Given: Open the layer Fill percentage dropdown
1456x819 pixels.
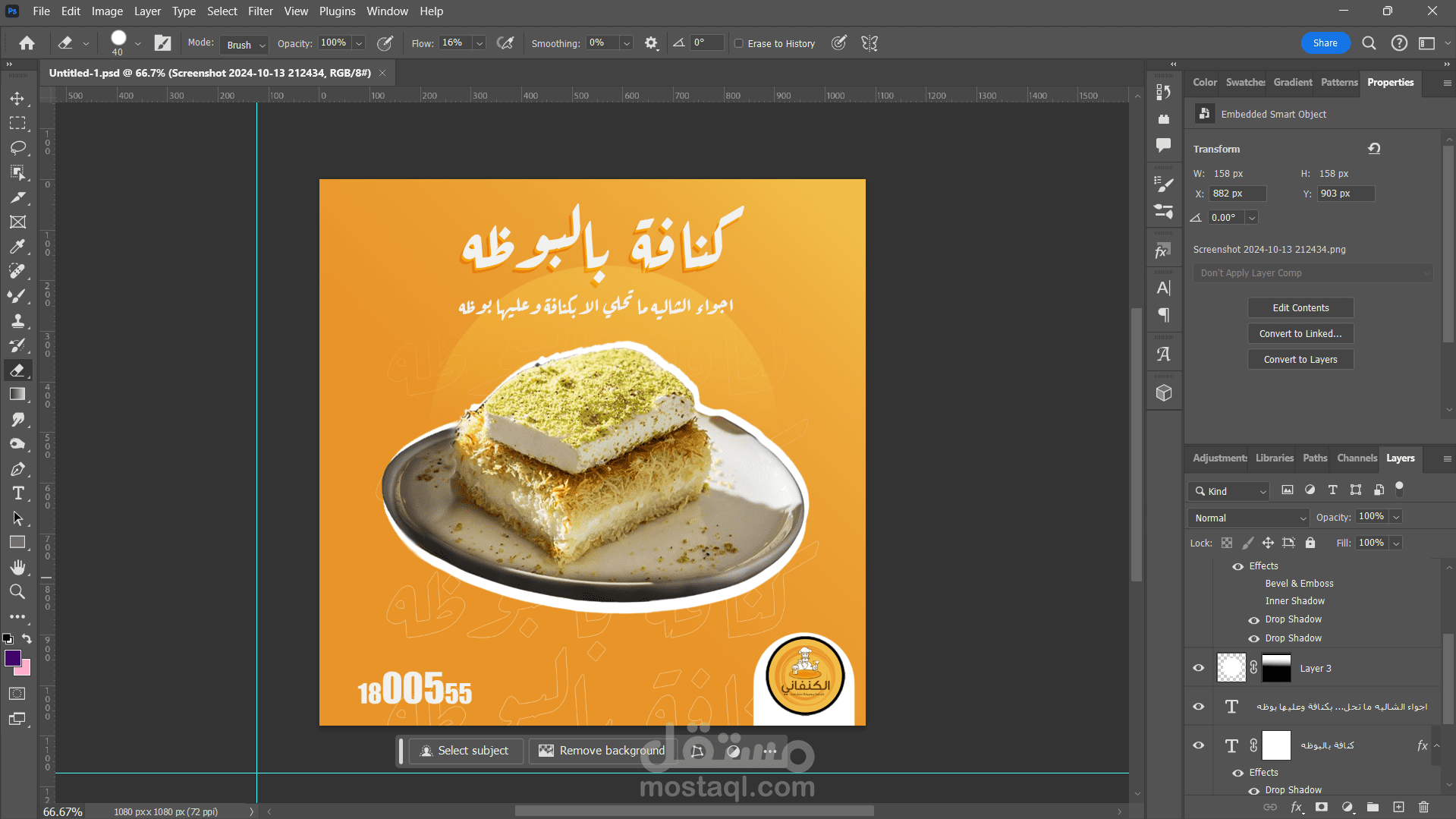Looking at the screenshot, I should pos(1396,543).
